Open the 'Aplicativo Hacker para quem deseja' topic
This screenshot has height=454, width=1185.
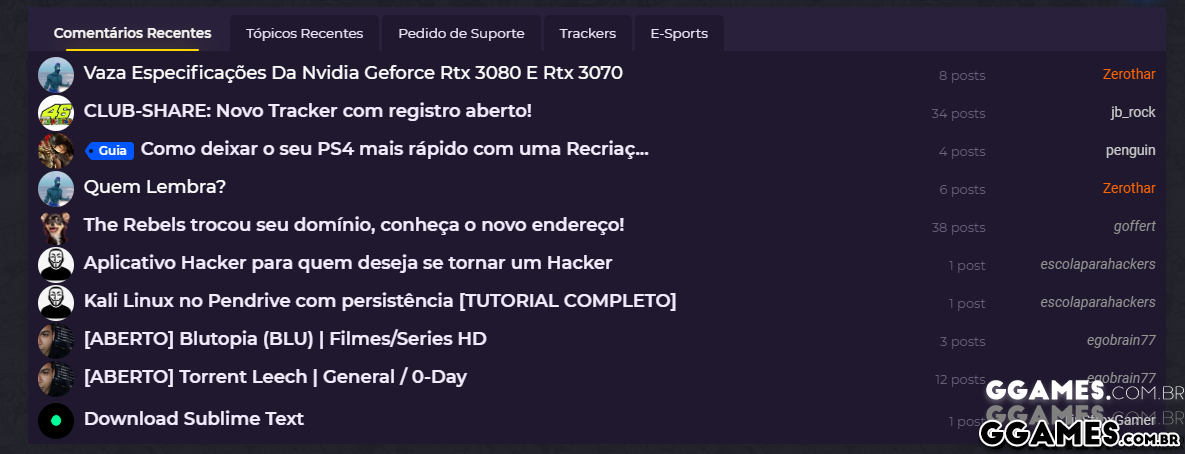[348, 263]
